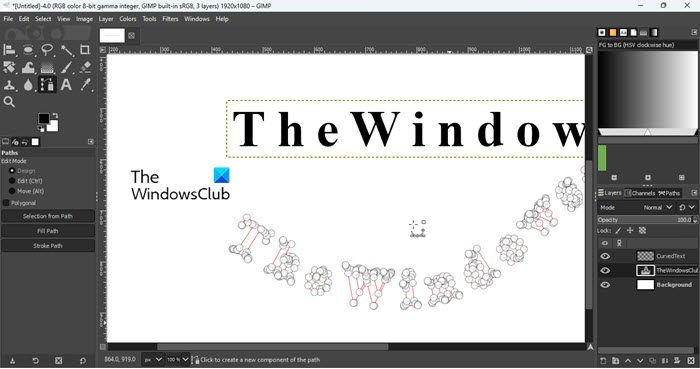
Task: Duplicate the selected layer icon
Action: (x=653, y=361)
